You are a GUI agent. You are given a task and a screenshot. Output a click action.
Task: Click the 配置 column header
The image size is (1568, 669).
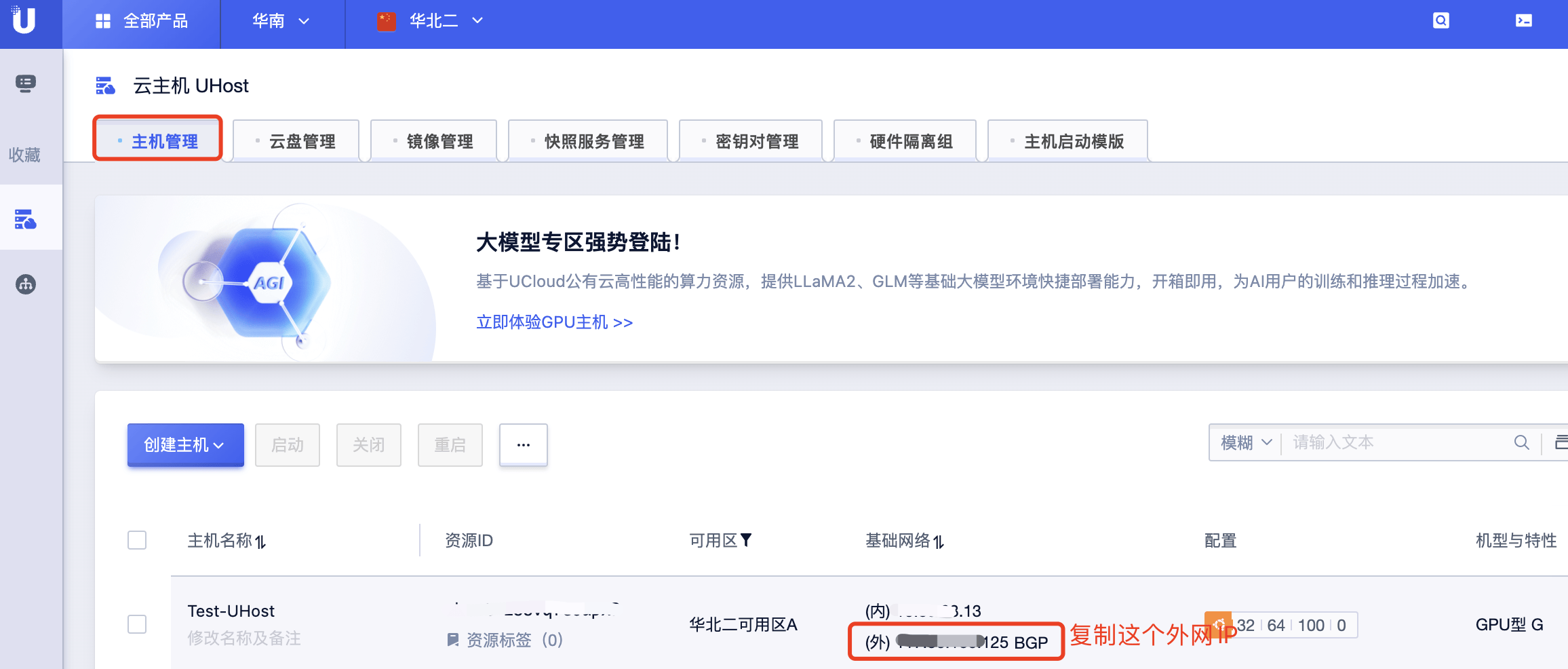click(x=1221, y=541)
